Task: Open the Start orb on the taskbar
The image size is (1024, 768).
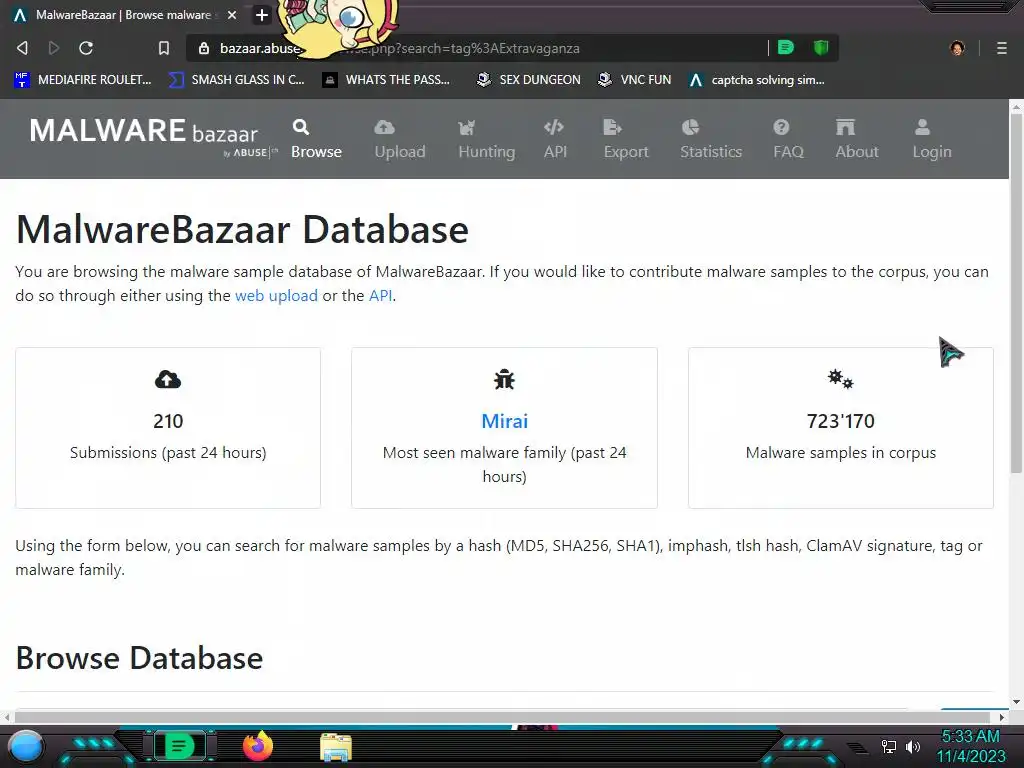Action: (26, 746)
